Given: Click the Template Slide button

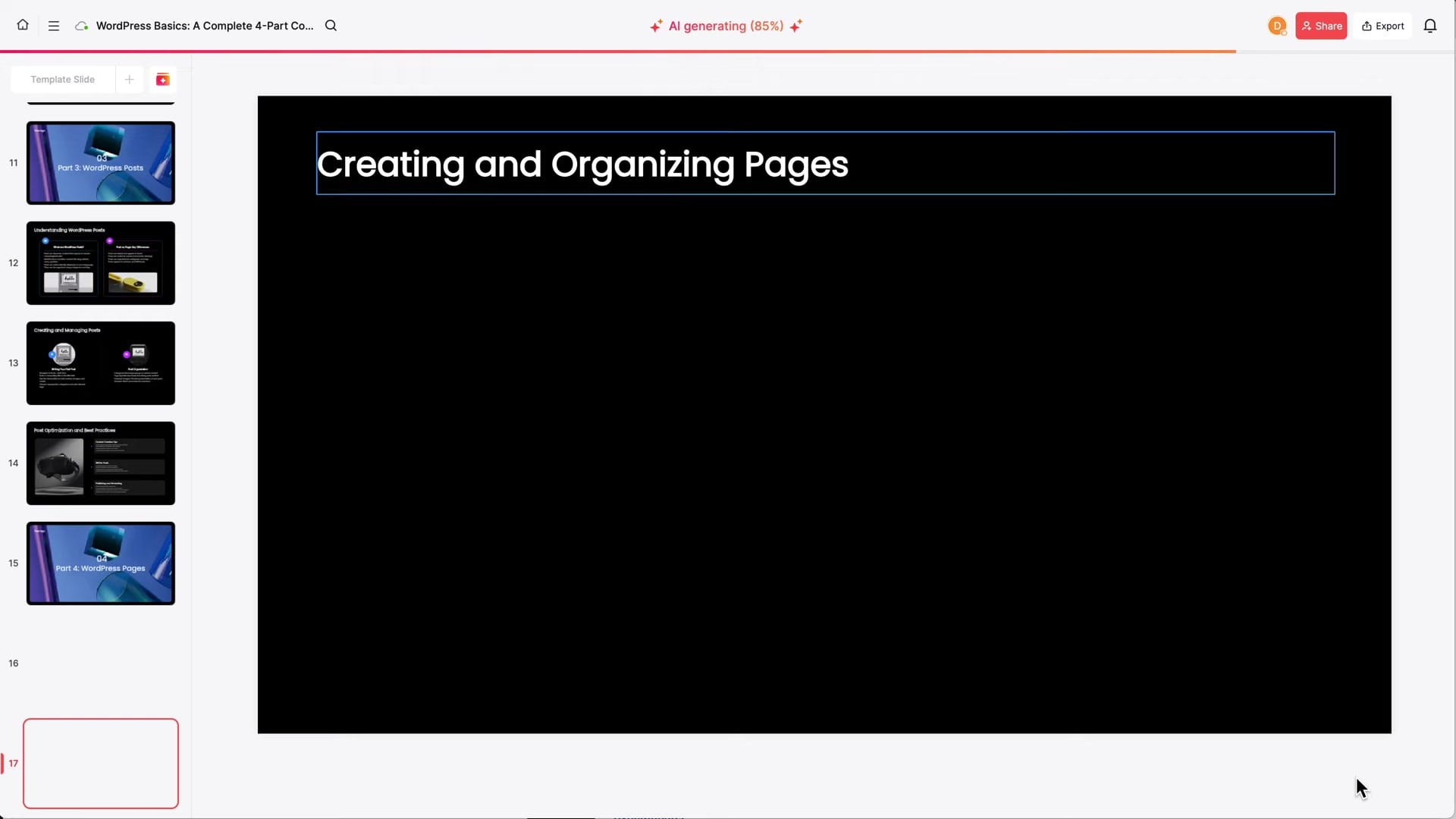Looking at the screenshot, I should tap(63, 80).
